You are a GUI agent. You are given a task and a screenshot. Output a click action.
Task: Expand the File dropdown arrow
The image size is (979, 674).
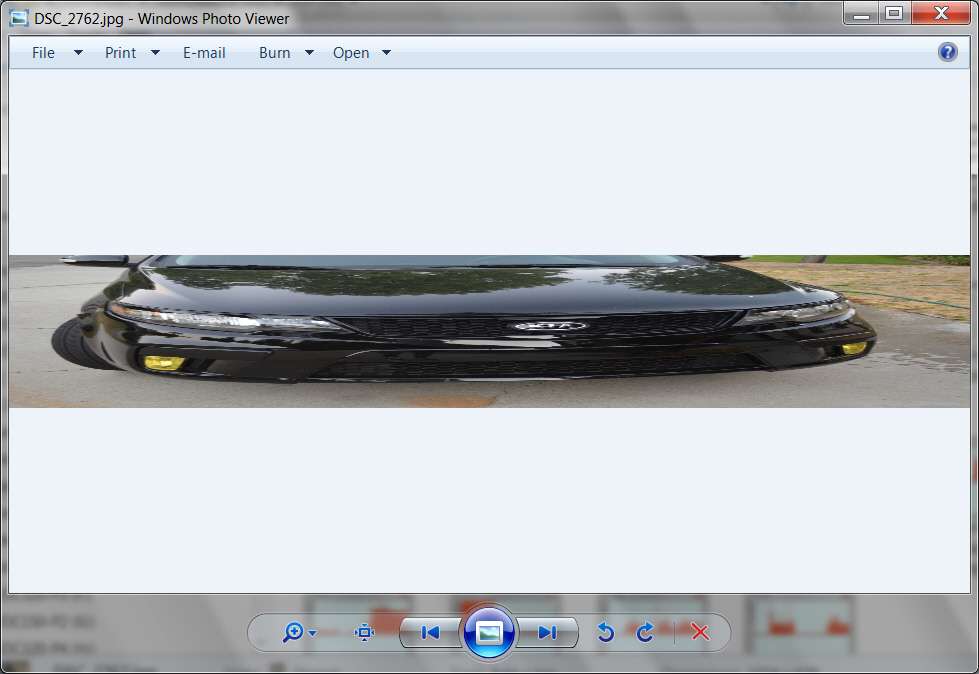tap(78, 53)
